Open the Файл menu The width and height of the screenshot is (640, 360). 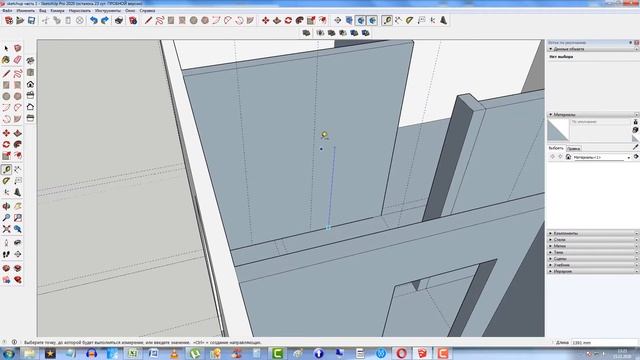click(x=7, y=11)
